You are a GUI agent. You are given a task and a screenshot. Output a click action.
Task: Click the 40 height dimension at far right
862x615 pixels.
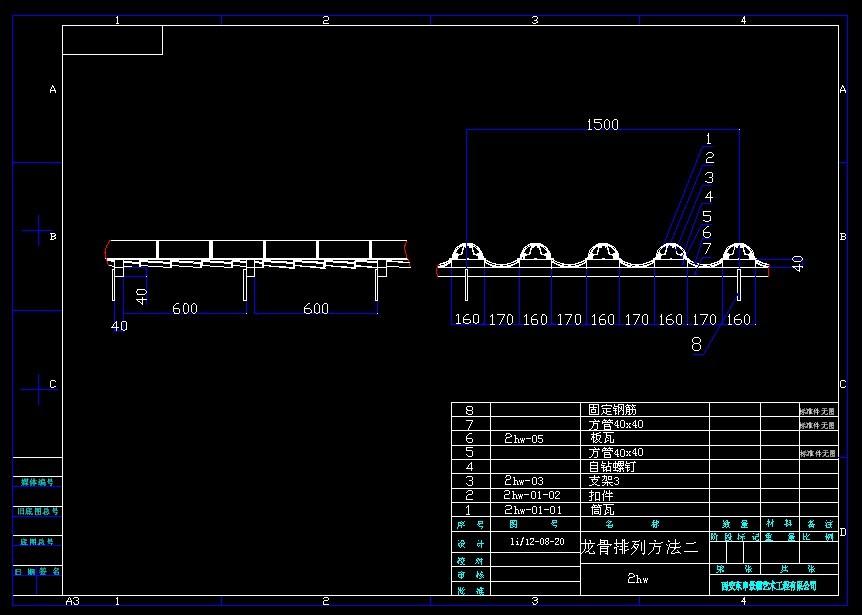pos(797,262)
